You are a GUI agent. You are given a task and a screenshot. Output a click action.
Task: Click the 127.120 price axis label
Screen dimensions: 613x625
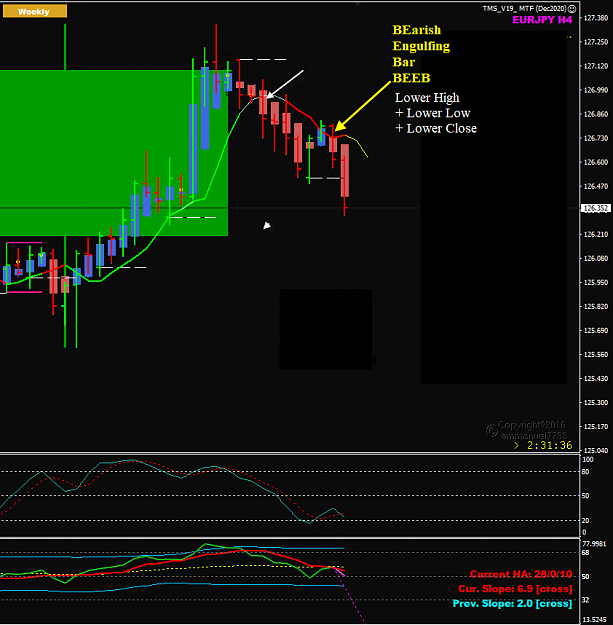pos(596,66)
